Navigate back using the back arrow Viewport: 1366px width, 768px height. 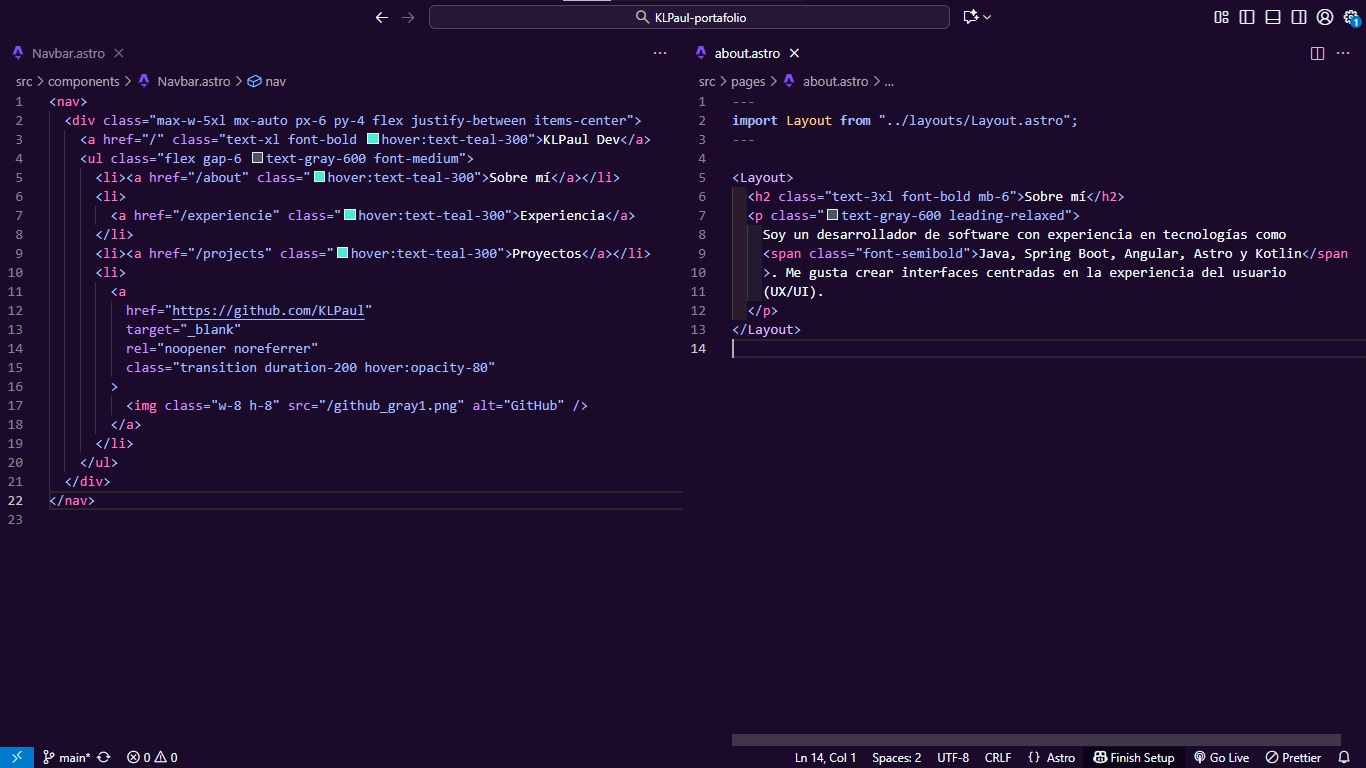[381, 17]
